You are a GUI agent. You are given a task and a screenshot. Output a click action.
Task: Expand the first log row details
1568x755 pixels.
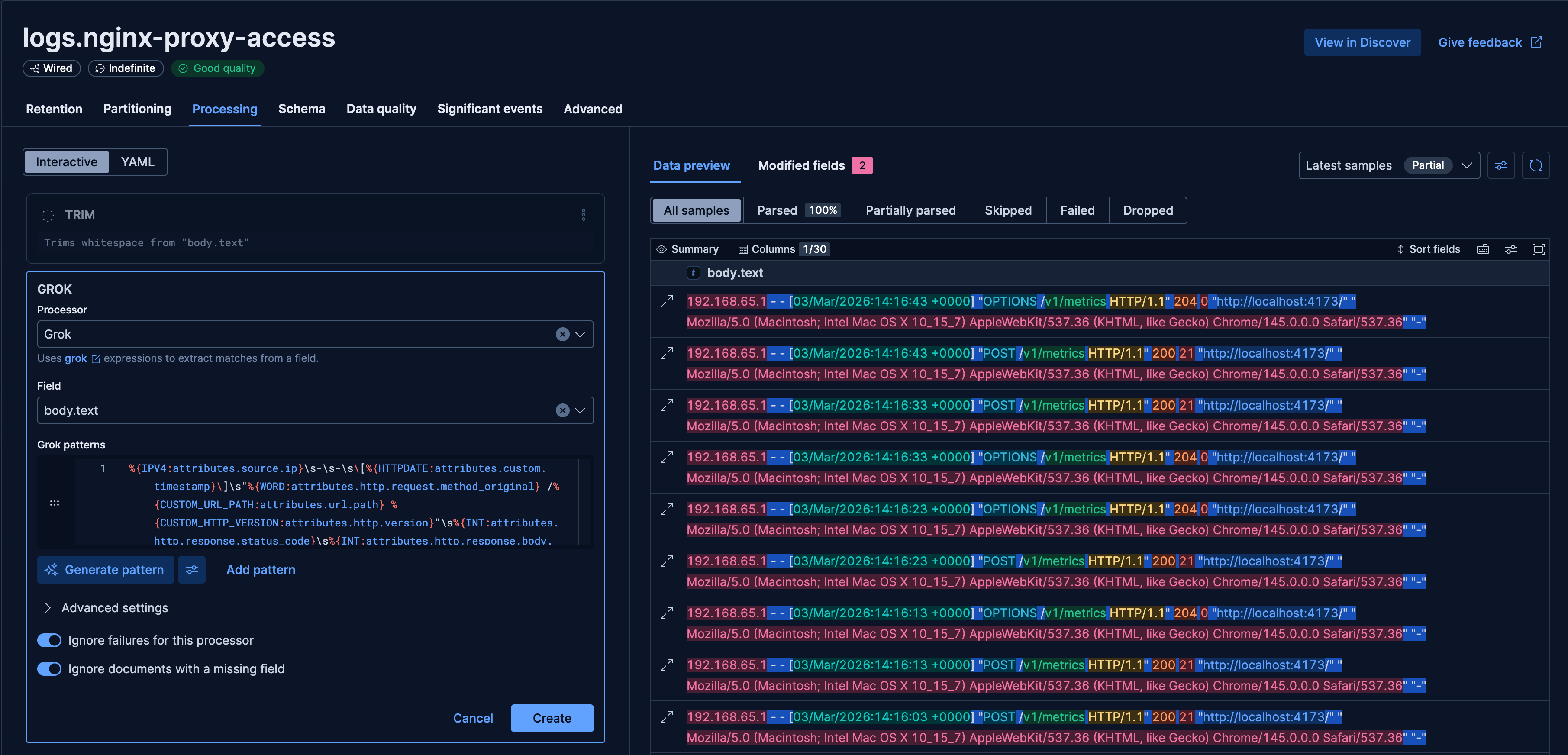[x=667, y=301]
